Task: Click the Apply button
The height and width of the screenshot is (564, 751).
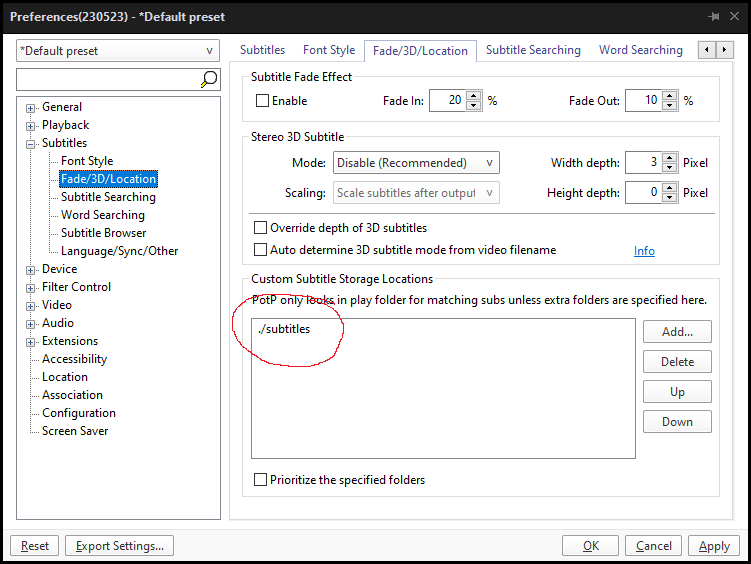Action: 714,546
